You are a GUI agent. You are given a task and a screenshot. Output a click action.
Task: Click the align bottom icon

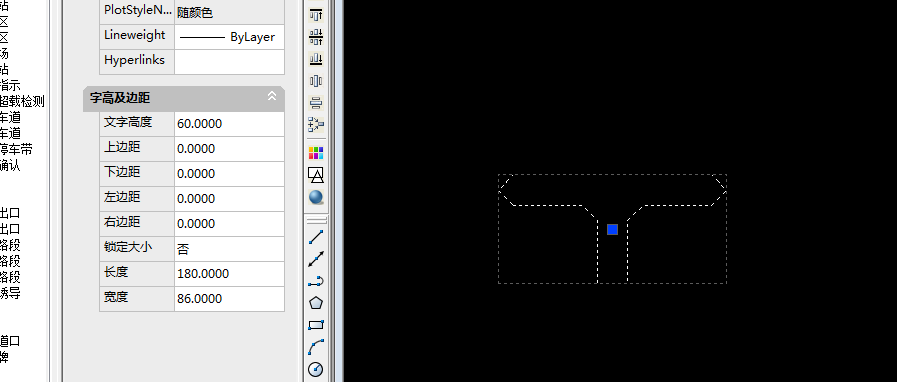click(316, 58)
